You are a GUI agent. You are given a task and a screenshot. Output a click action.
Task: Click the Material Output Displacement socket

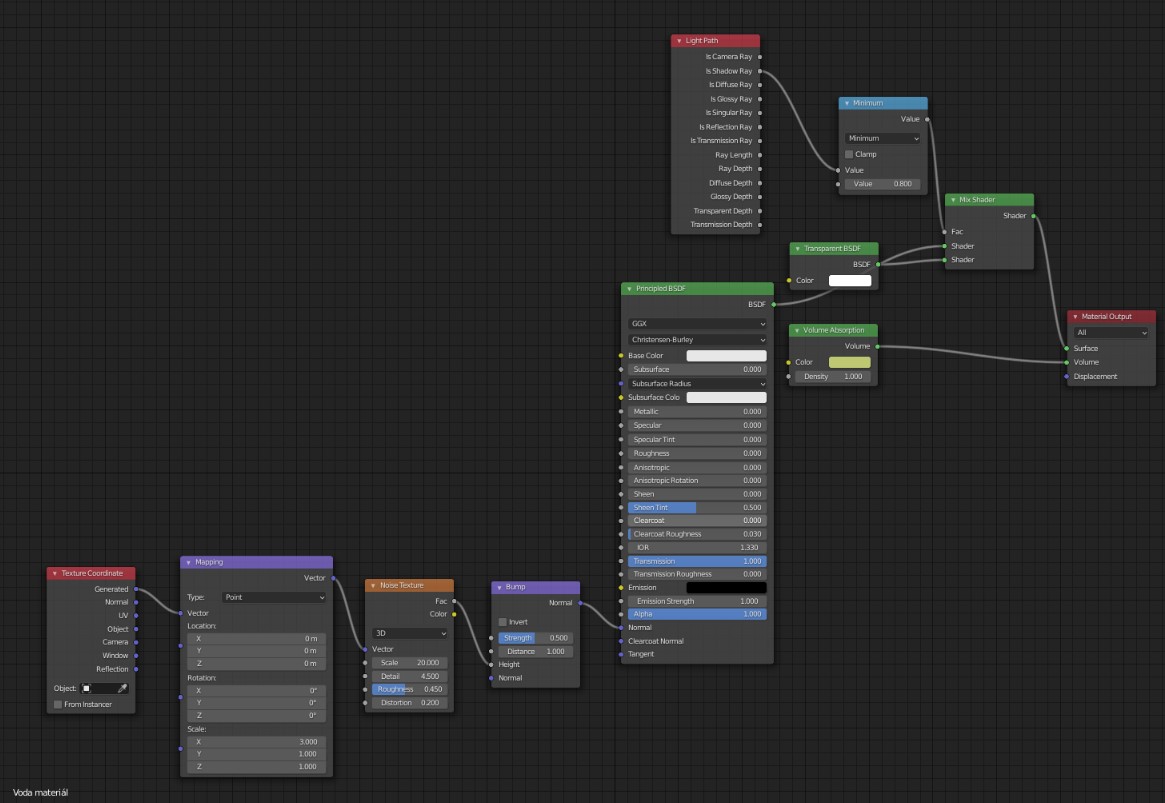click(x=1067, y=377)
